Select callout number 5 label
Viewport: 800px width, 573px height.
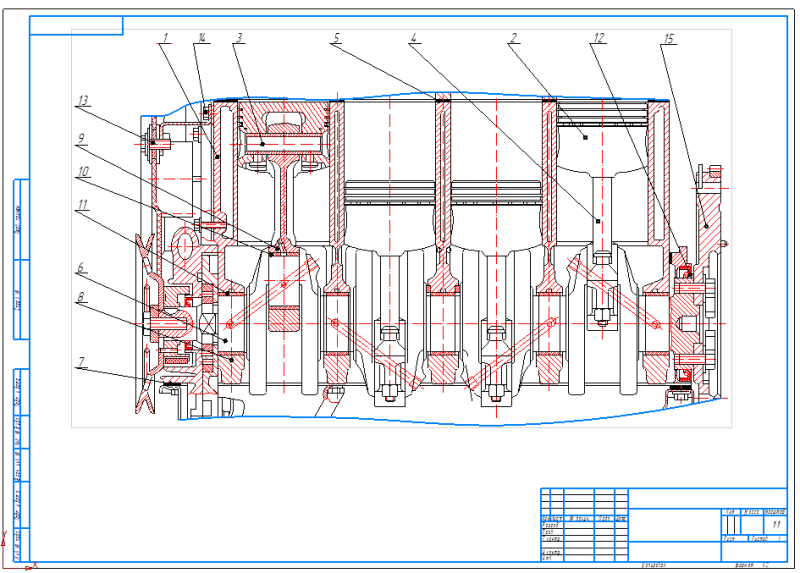point(336,37)
